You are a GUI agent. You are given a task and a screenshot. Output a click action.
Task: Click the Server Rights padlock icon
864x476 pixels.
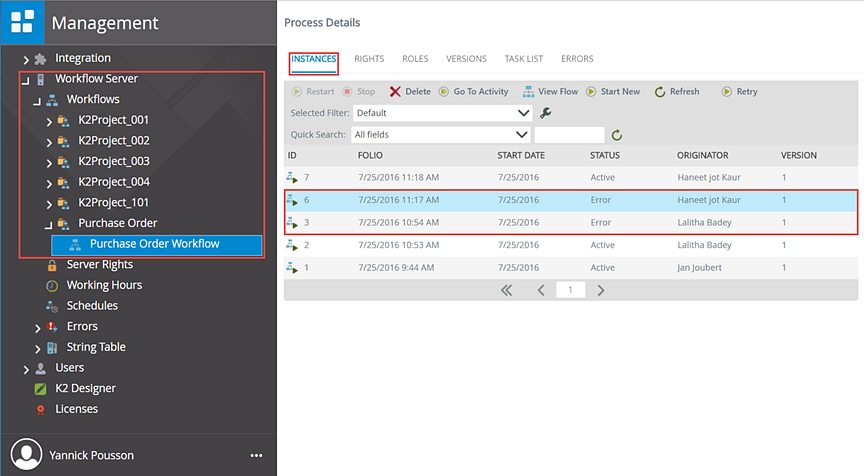(x=52, y=265)
